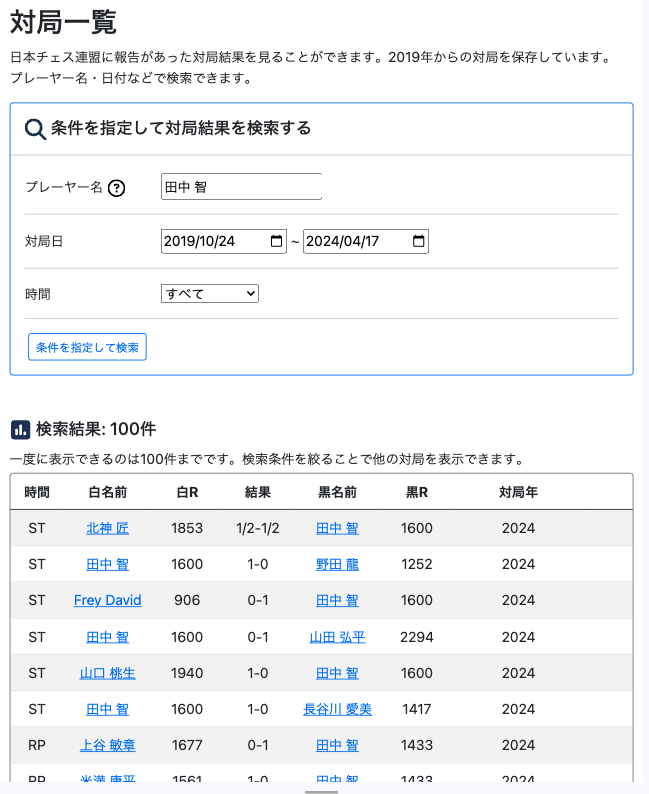
Task: Click the result cell 1/2-1/2
Action: click(x=258, y=528)
